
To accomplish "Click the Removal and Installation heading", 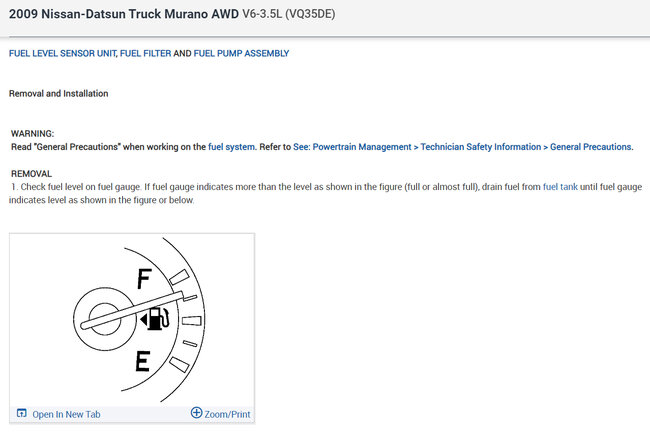I will pos(58,94).
